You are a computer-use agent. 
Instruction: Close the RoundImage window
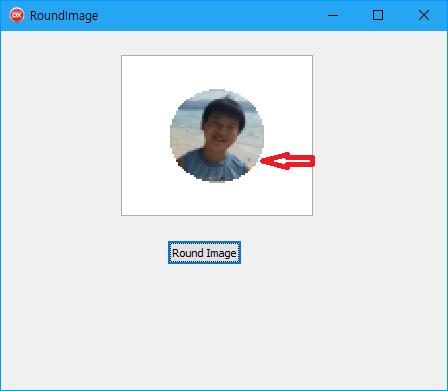point(424,15)
